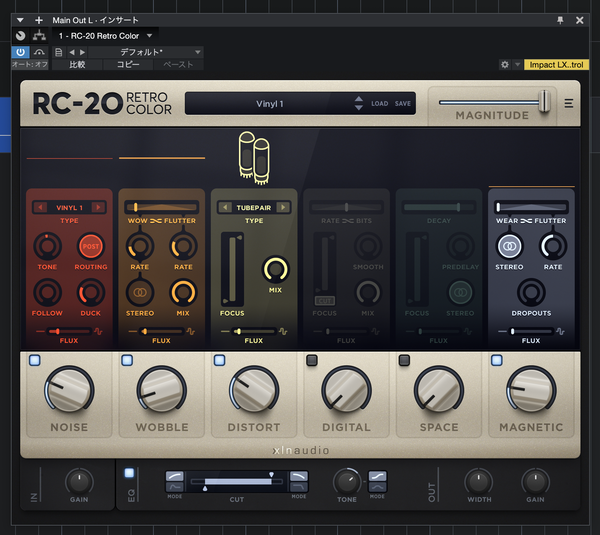Viewport: 600px width, 535px height.
Task: Toggle the Digital CUT button
Action: (324, 301)
